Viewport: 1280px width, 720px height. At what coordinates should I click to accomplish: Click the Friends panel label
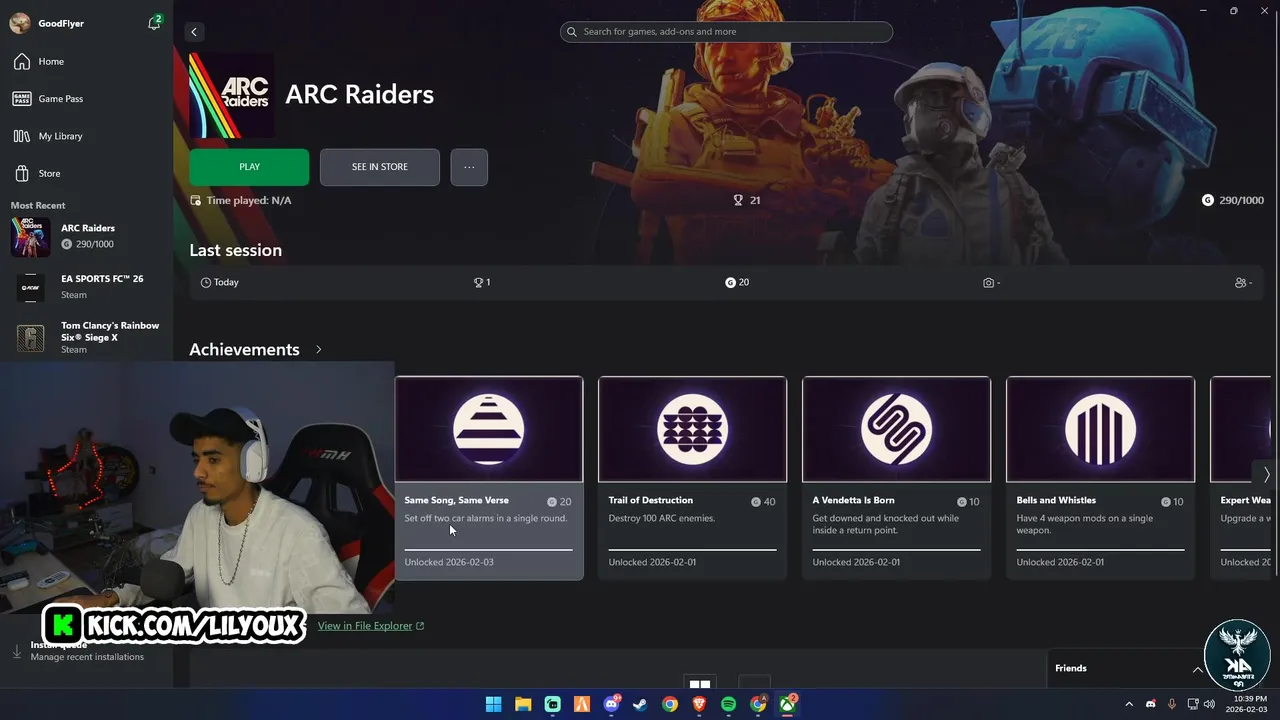coord(1071,668)
